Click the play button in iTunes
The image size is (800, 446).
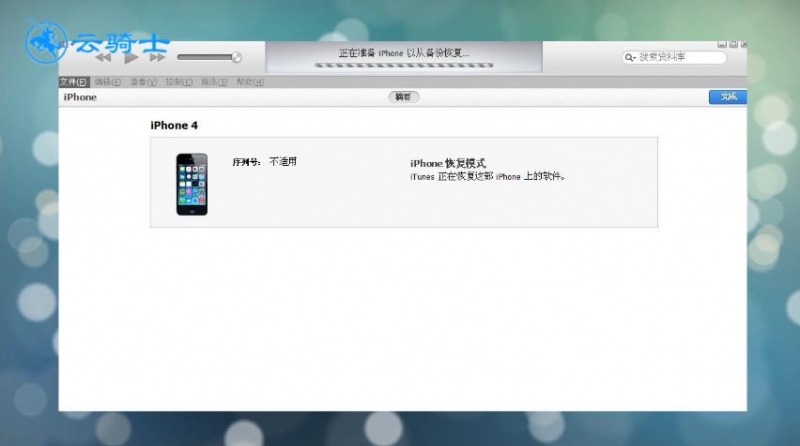131,57
